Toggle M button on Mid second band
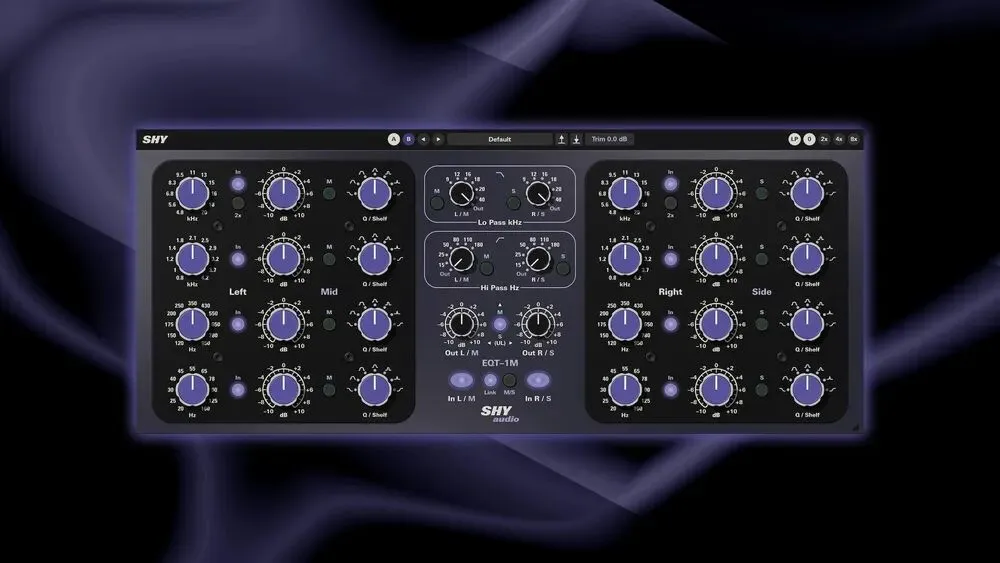The image size is (1000, 563). pyautogui.click(x=329, y=258)
